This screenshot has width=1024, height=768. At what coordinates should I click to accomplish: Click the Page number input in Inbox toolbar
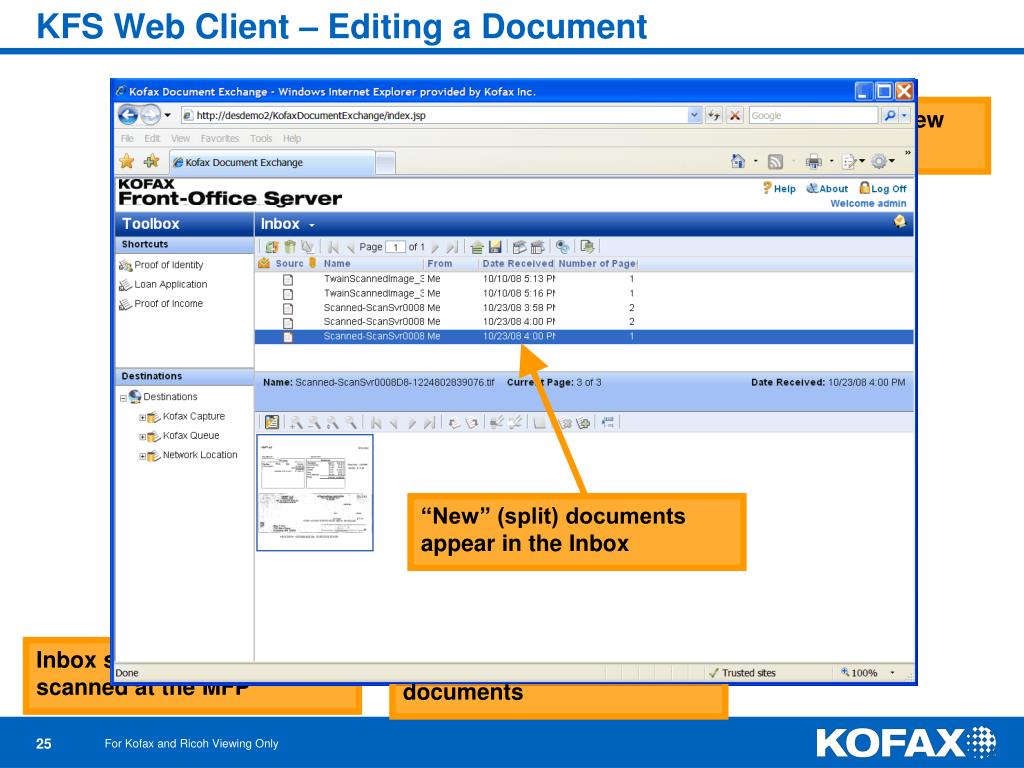click(395, 247)
